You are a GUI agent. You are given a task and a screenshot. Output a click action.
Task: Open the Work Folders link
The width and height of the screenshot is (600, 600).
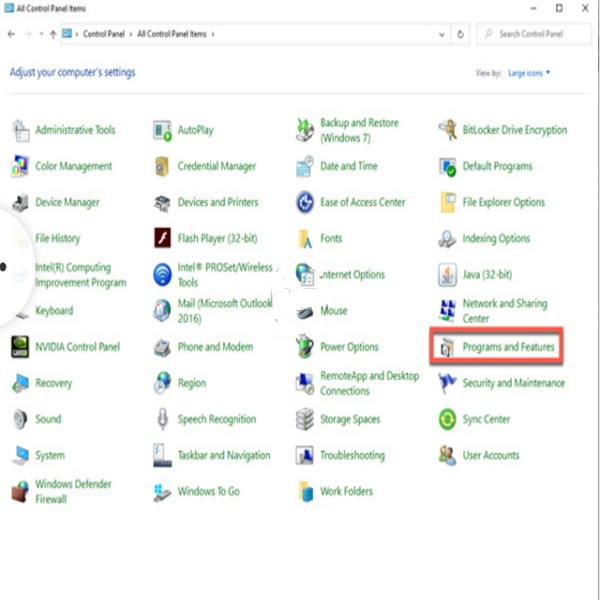pyautogui.click(x=346, y=491)
